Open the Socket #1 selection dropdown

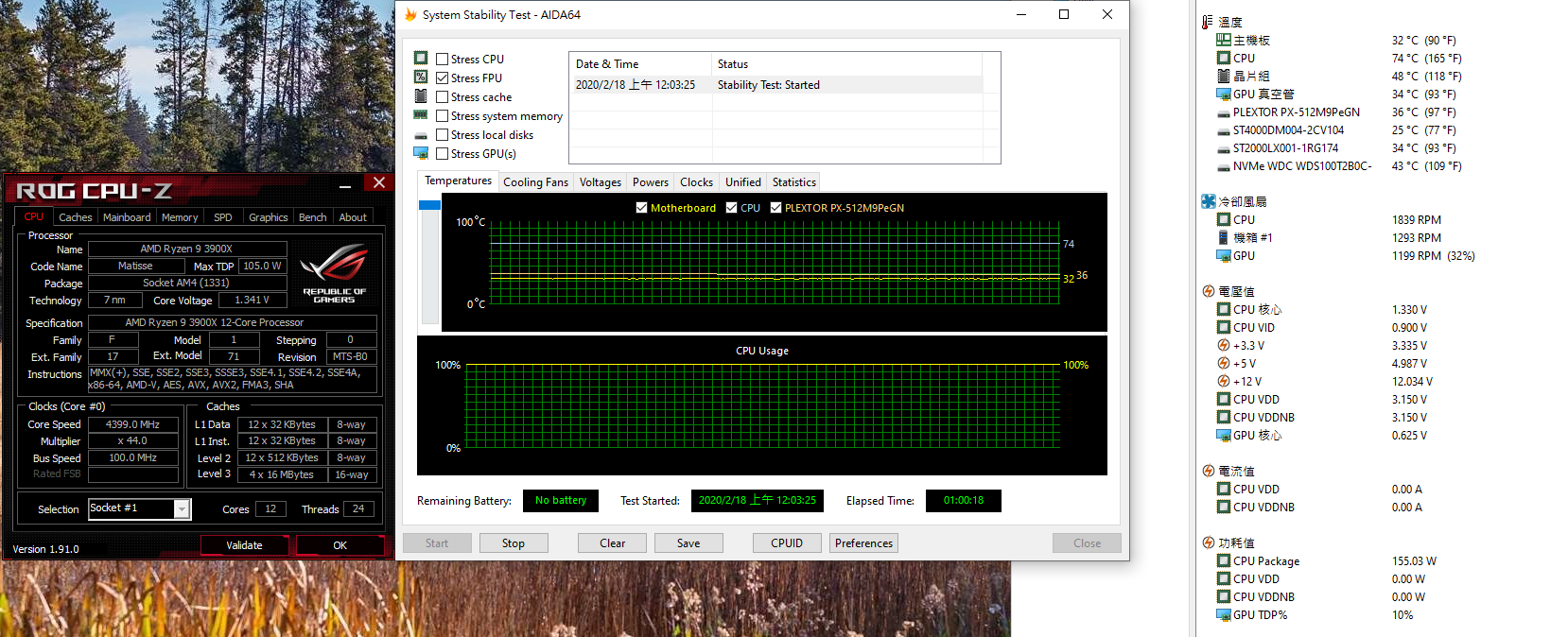[x=182, y=508]
